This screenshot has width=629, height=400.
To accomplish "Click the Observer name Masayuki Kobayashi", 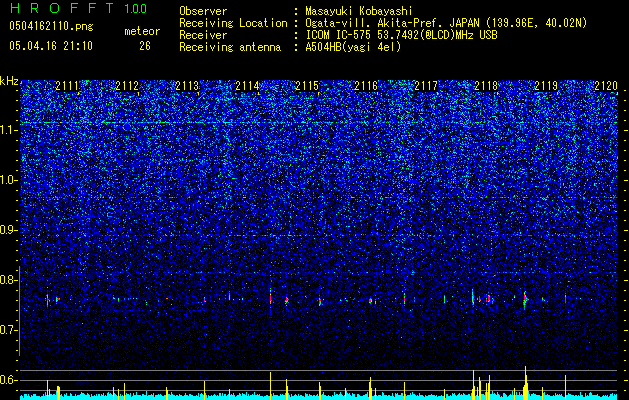I will (x=359, y=12).
